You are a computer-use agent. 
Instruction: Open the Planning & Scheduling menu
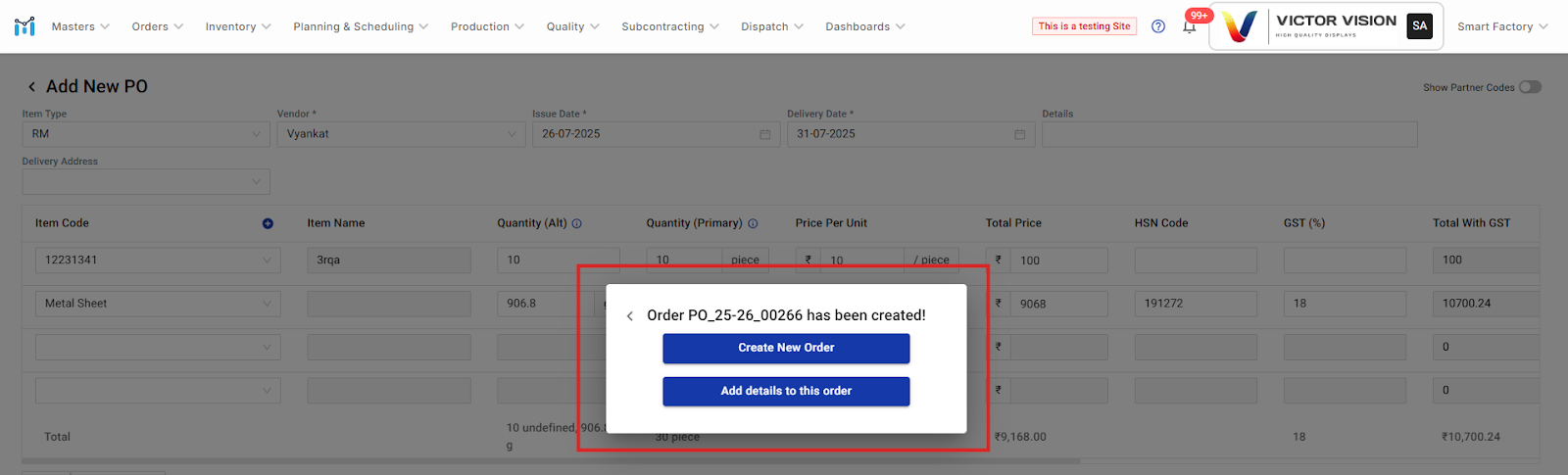pyautogui.click(x=360, y=26)
